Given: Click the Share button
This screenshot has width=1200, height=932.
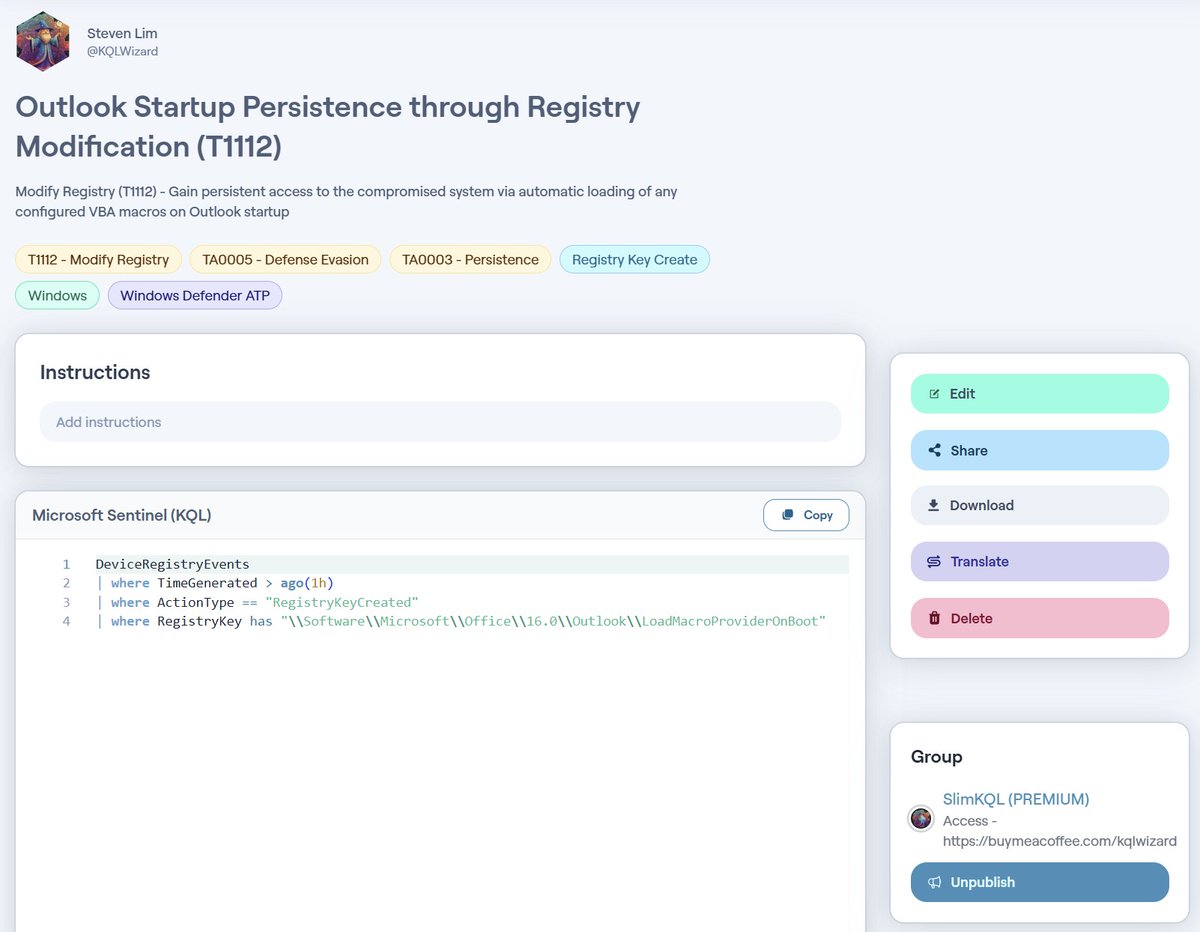Looking at the screenshot, I should click(1040, 450).
